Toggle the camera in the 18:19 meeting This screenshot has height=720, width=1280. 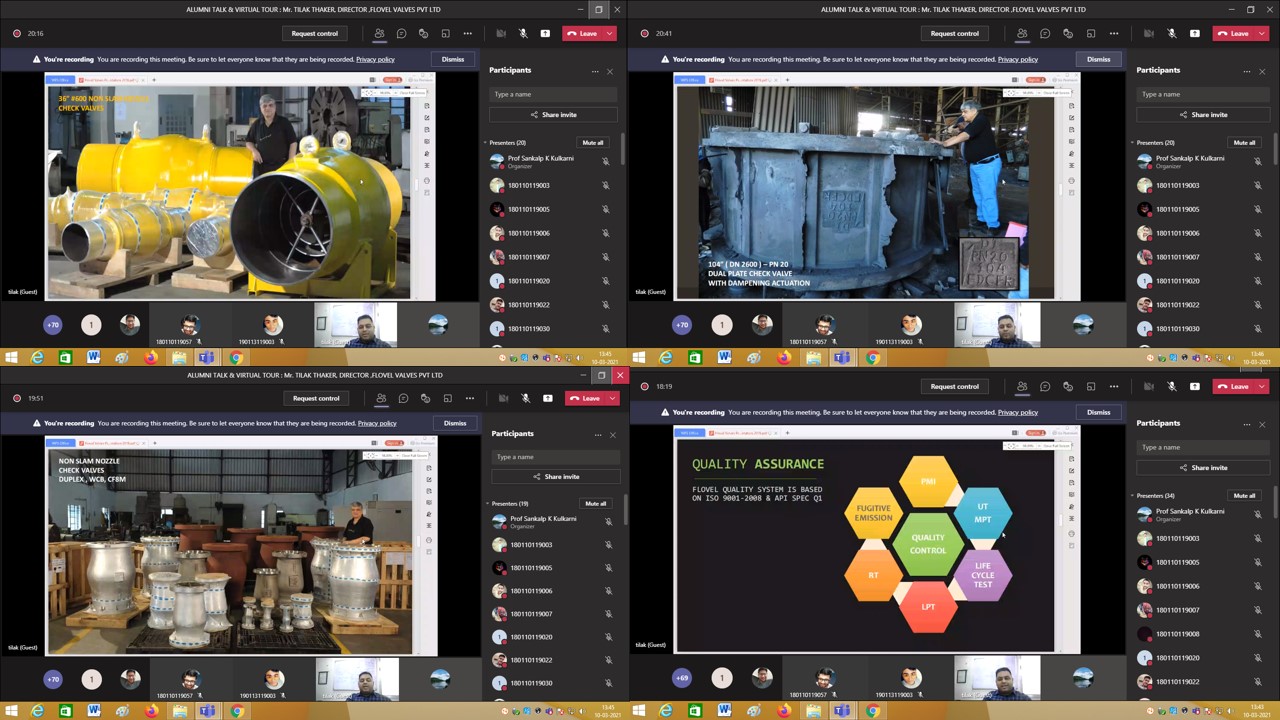pyautogui.click(x=1150, y=386)
